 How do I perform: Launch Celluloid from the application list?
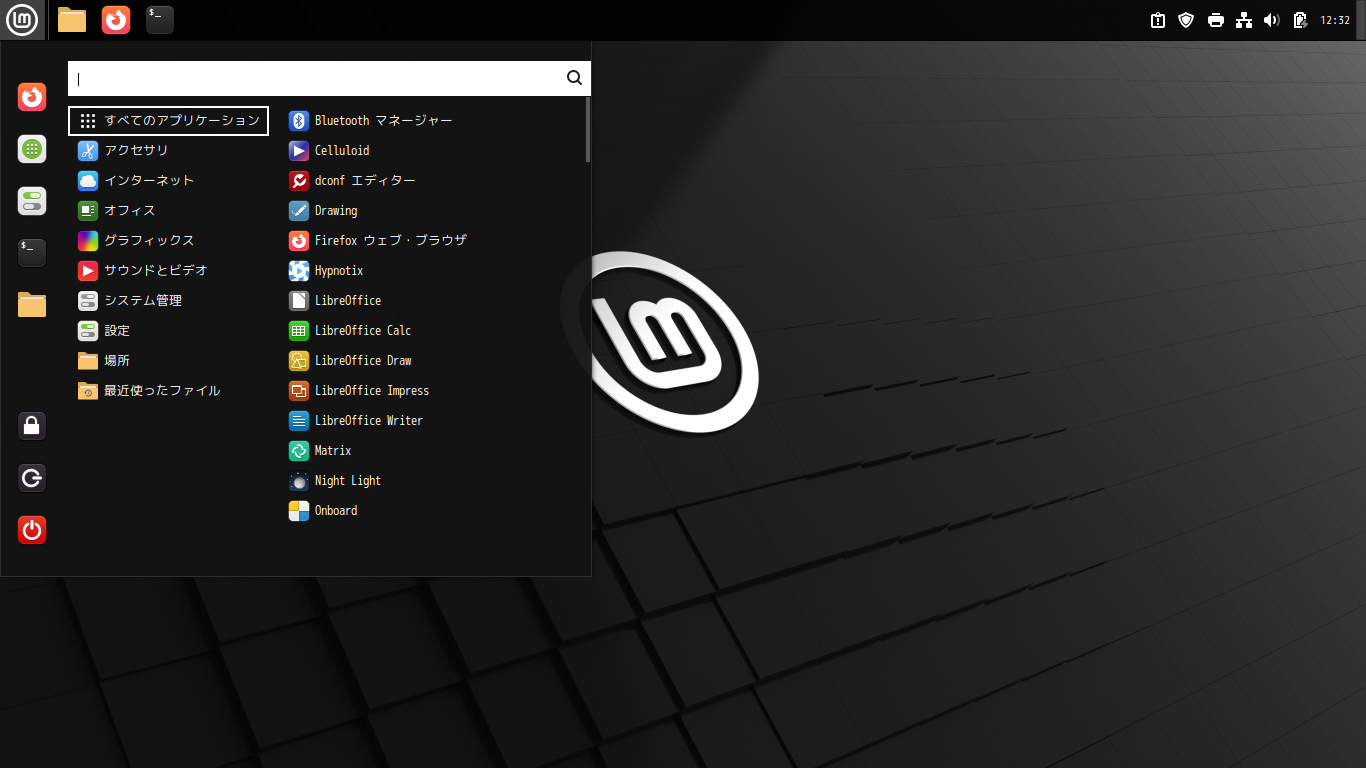tap(432, 150)
